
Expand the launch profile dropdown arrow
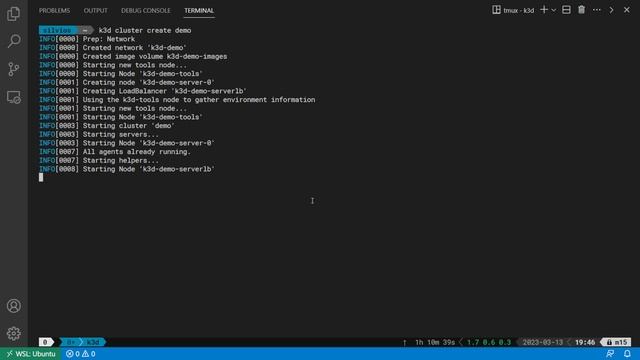click(x=553, y=10)
